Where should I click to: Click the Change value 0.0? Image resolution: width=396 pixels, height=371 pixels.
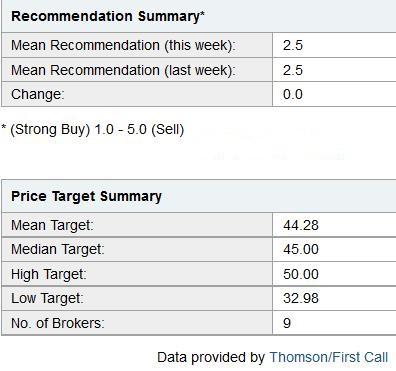pos(293,94)
